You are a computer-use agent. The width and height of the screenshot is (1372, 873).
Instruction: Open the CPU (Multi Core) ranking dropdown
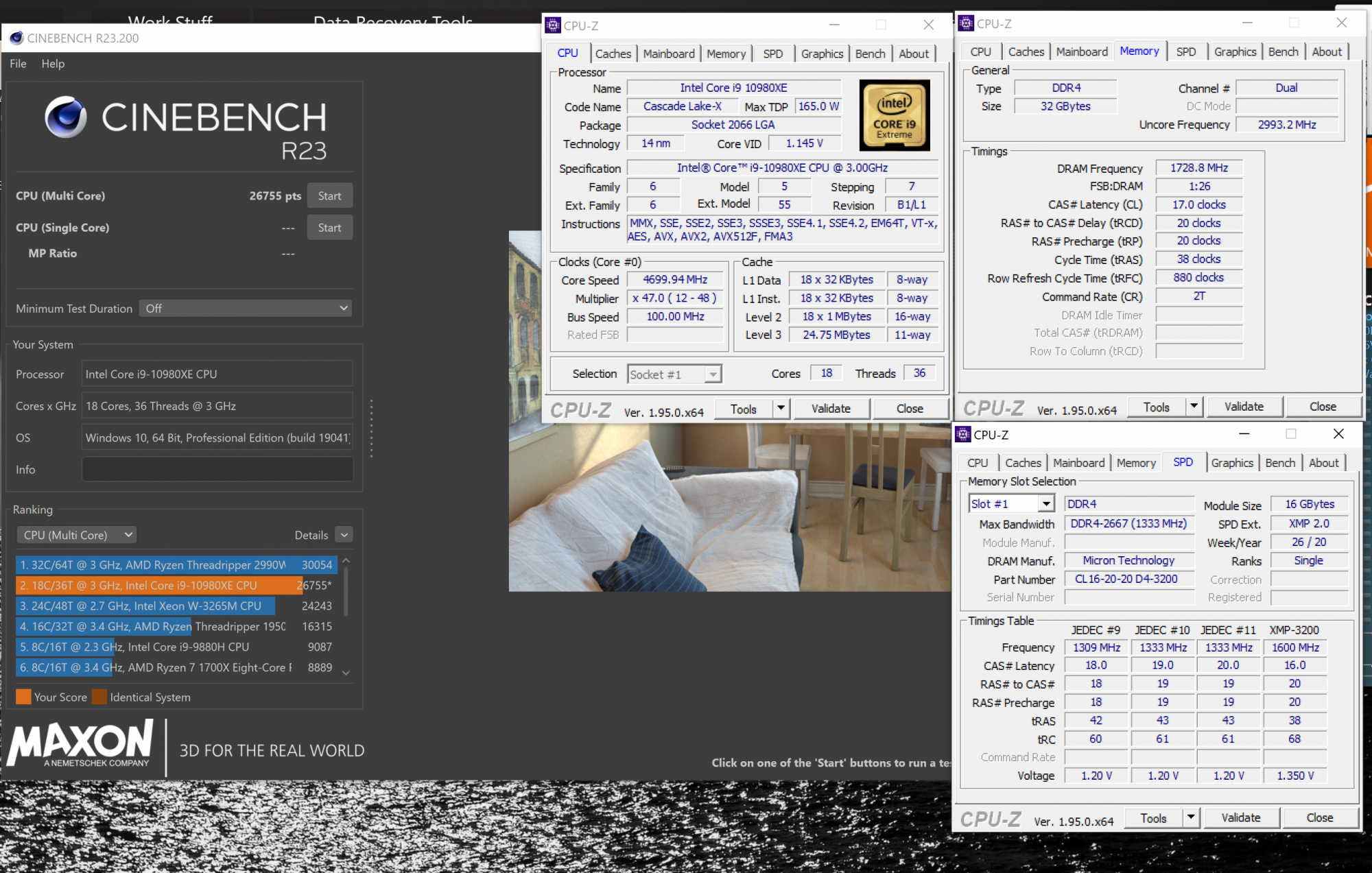pyautogui.click(x=77, y=535)
